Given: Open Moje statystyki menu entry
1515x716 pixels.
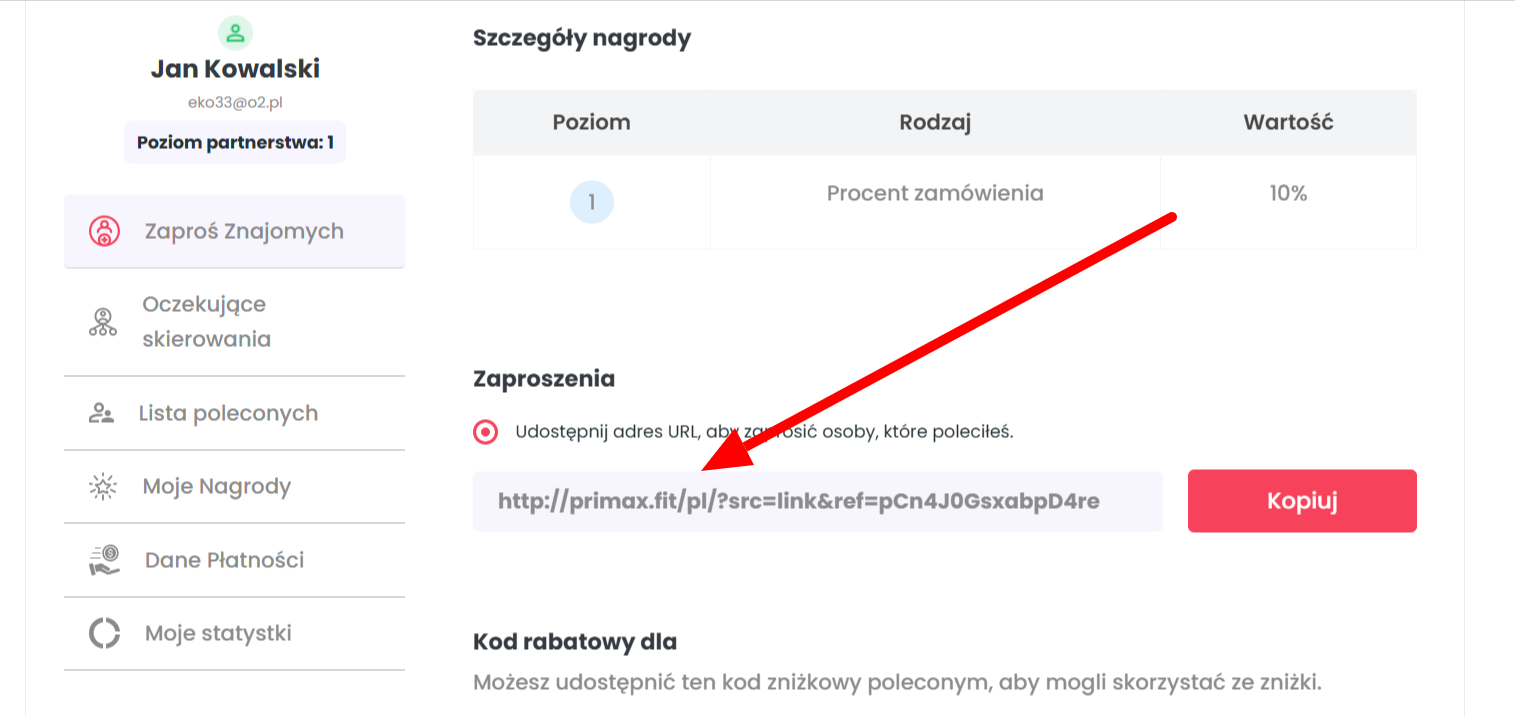Looking at the screenshot, I should click(234, 633).
